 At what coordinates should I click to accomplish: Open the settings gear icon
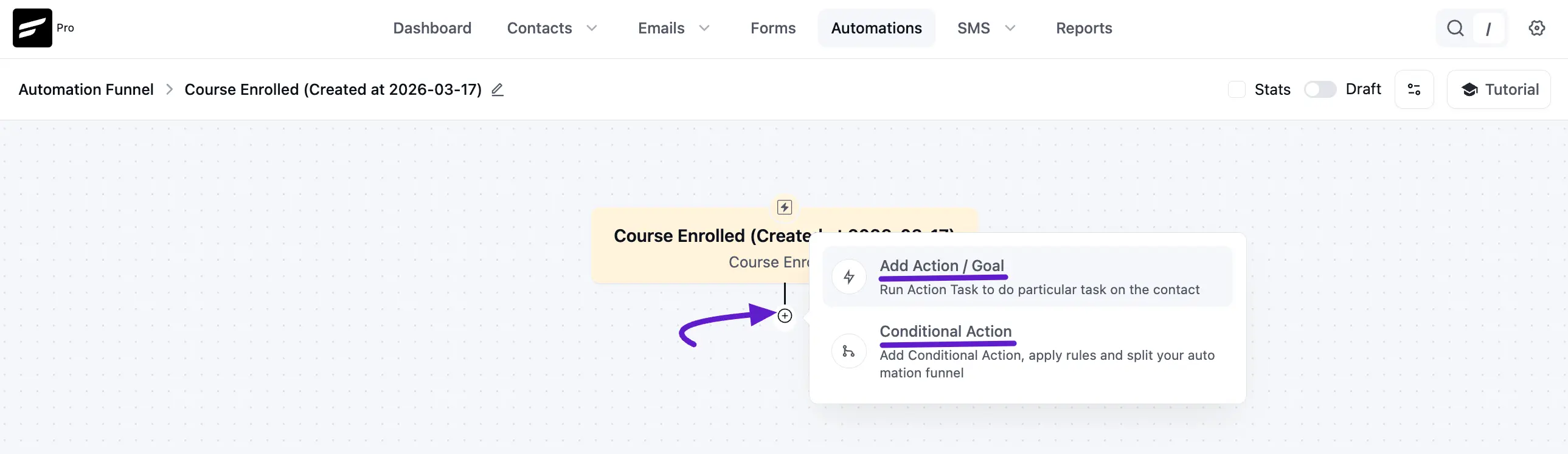(x=1536, y=28)
